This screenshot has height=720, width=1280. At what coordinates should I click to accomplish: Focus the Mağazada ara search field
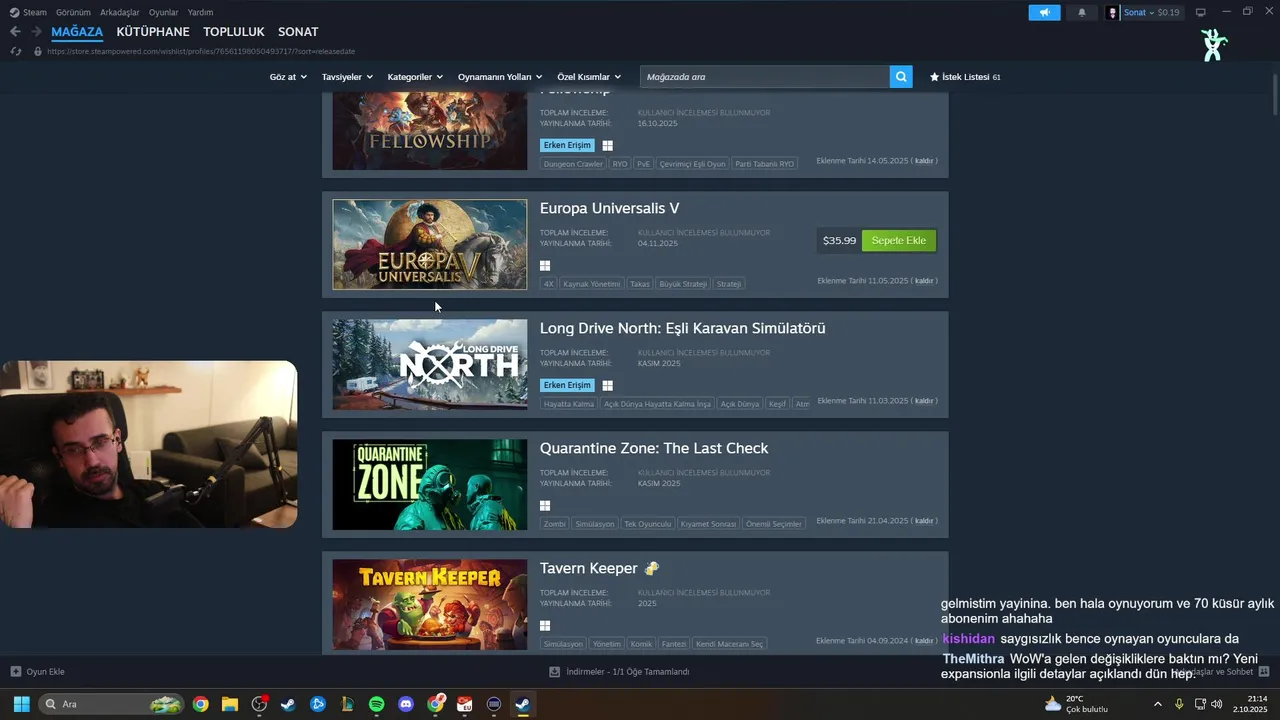tap(765, 76)
